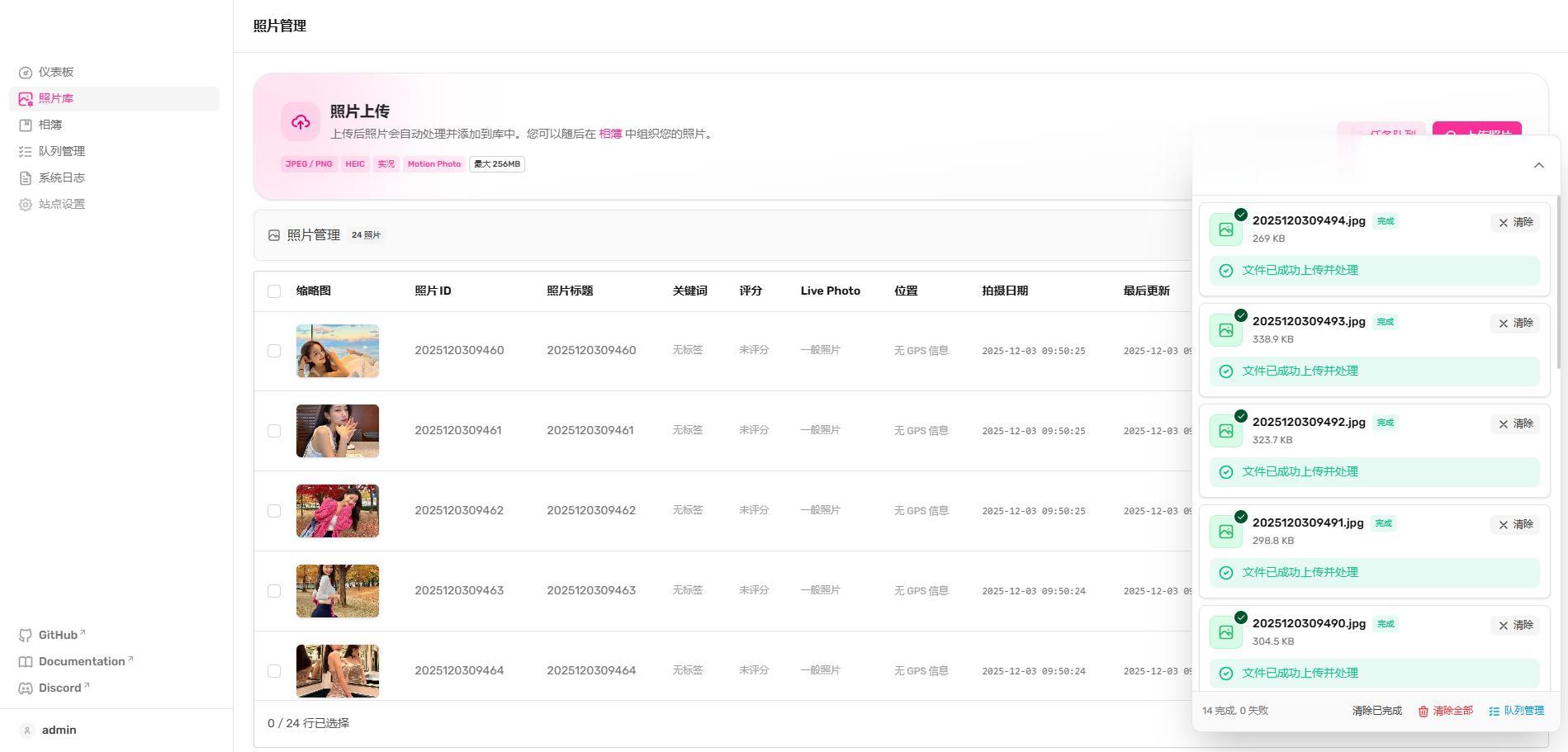The image size is (1568, 752).
Task: Open the thumbnail of photo 2025120309460
Action: 338,351
